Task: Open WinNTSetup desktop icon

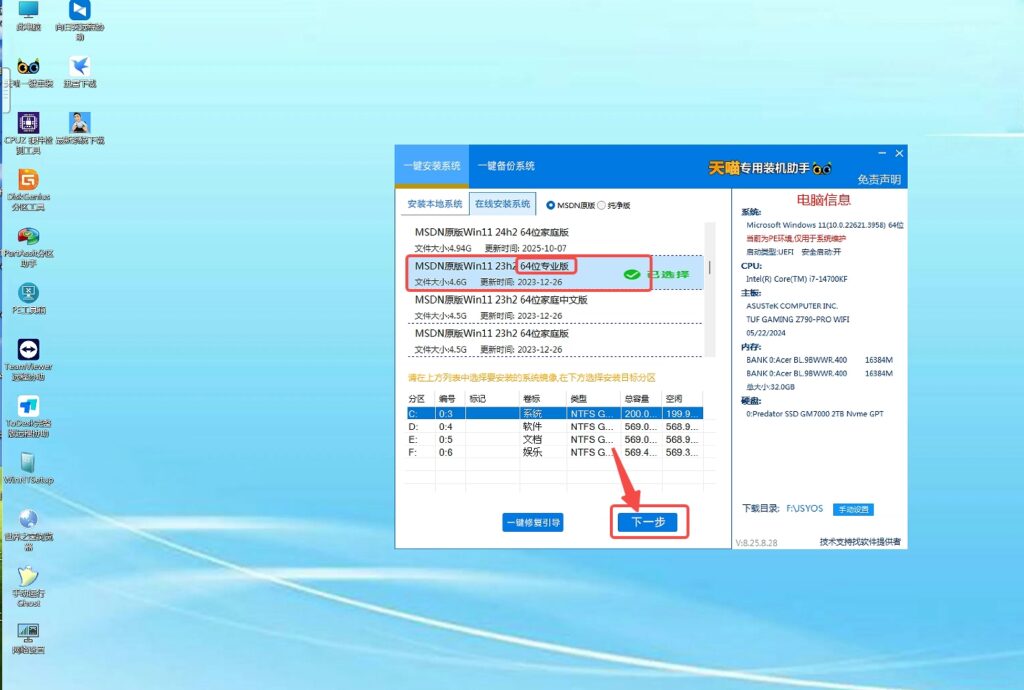Action: [28, 463]
